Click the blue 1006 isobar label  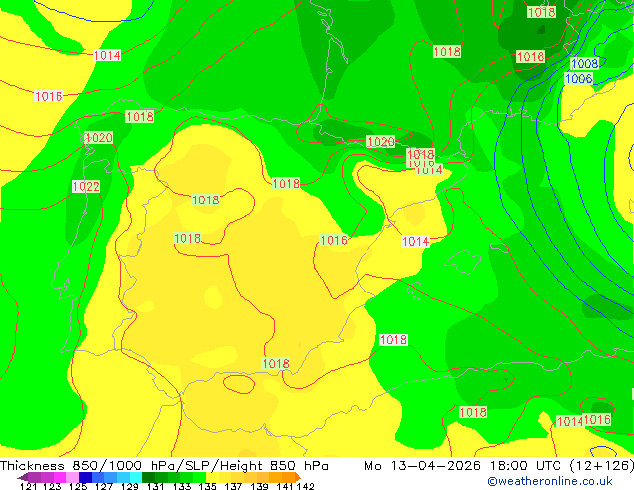(x=579, y=78)
